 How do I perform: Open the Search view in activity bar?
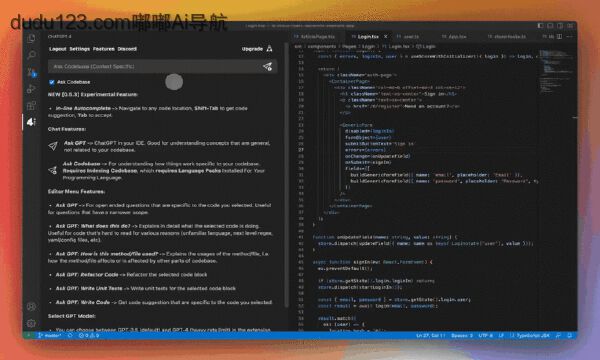tap(31, 55)
